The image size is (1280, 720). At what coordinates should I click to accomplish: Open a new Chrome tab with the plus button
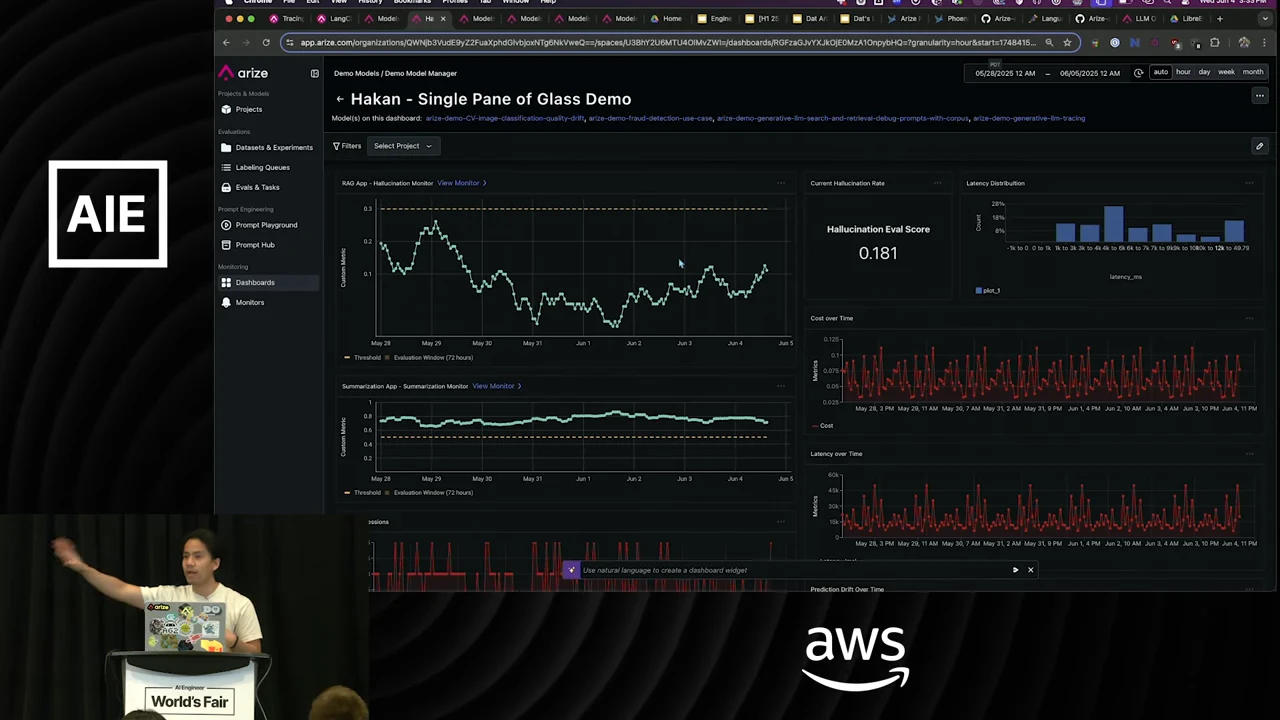(x=1219, y=18)
